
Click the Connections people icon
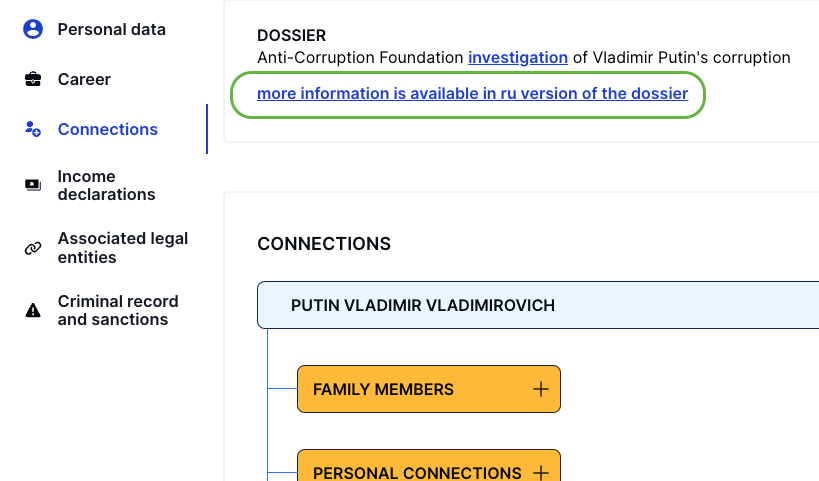pos(33,129)
